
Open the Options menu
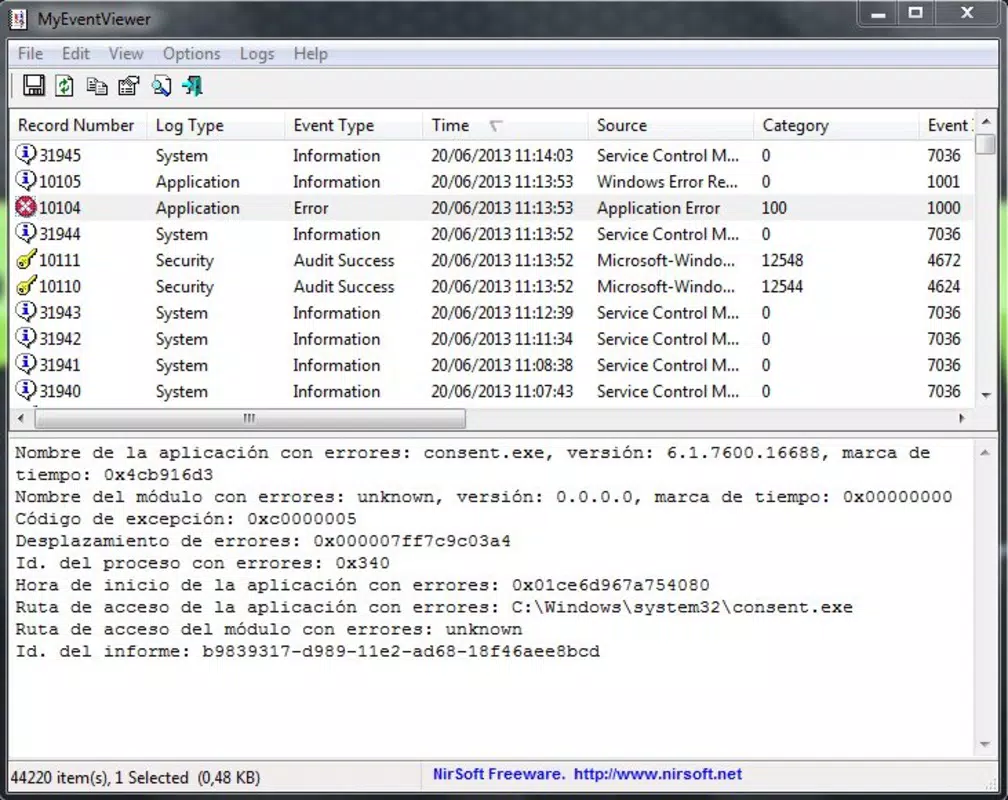[191, 53]
